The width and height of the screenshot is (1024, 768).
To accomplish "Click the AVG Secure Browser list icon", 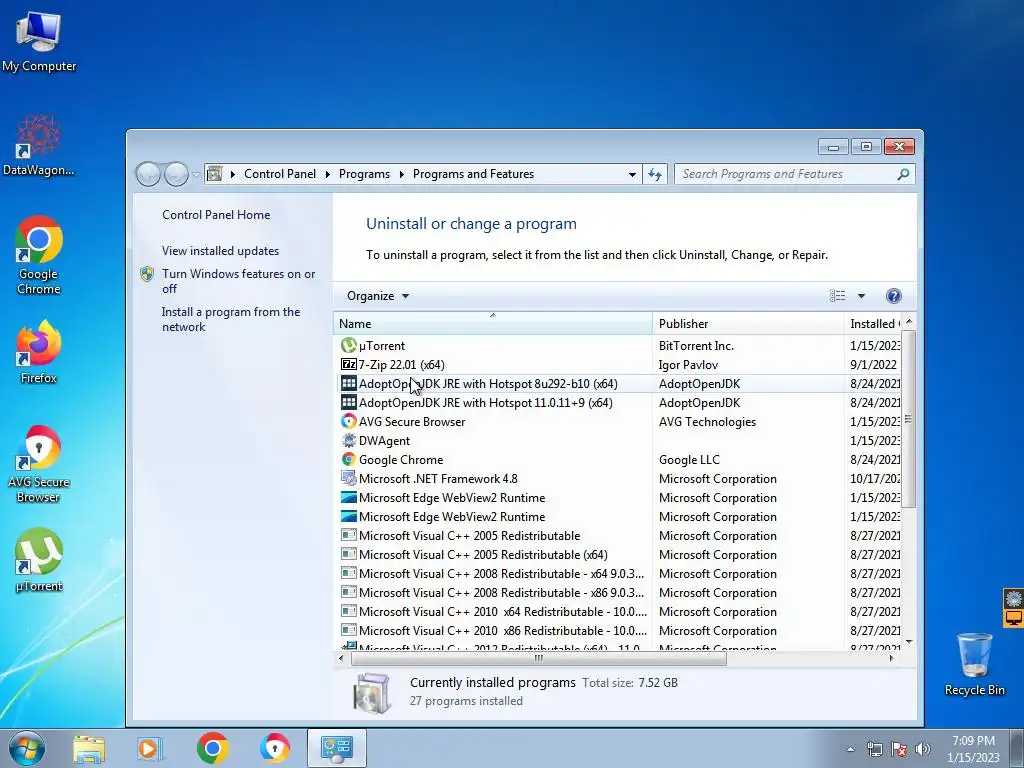I will coord(349,421).
